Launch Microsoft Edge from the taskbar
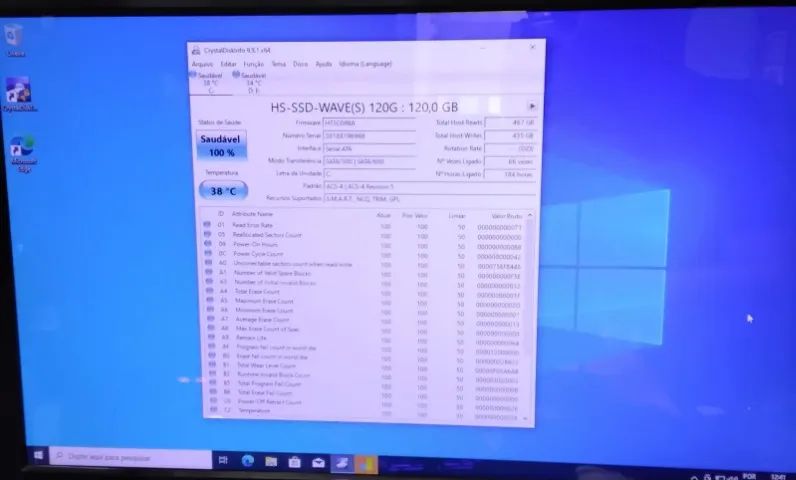Screen dimensions: 796x480 [248, 461]
